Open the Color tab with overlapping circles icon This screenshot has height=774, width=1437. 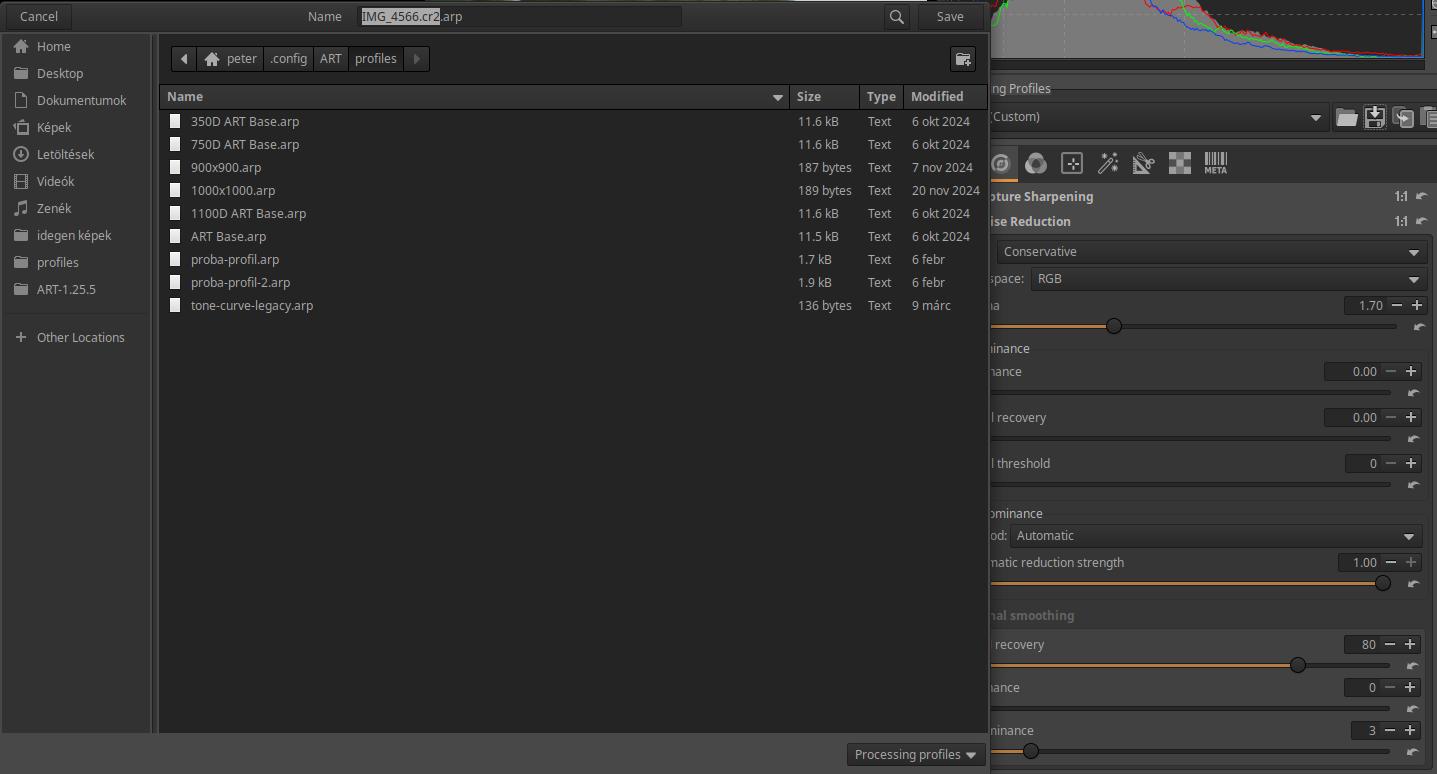pyautogui.click(x=1036, y=163)
